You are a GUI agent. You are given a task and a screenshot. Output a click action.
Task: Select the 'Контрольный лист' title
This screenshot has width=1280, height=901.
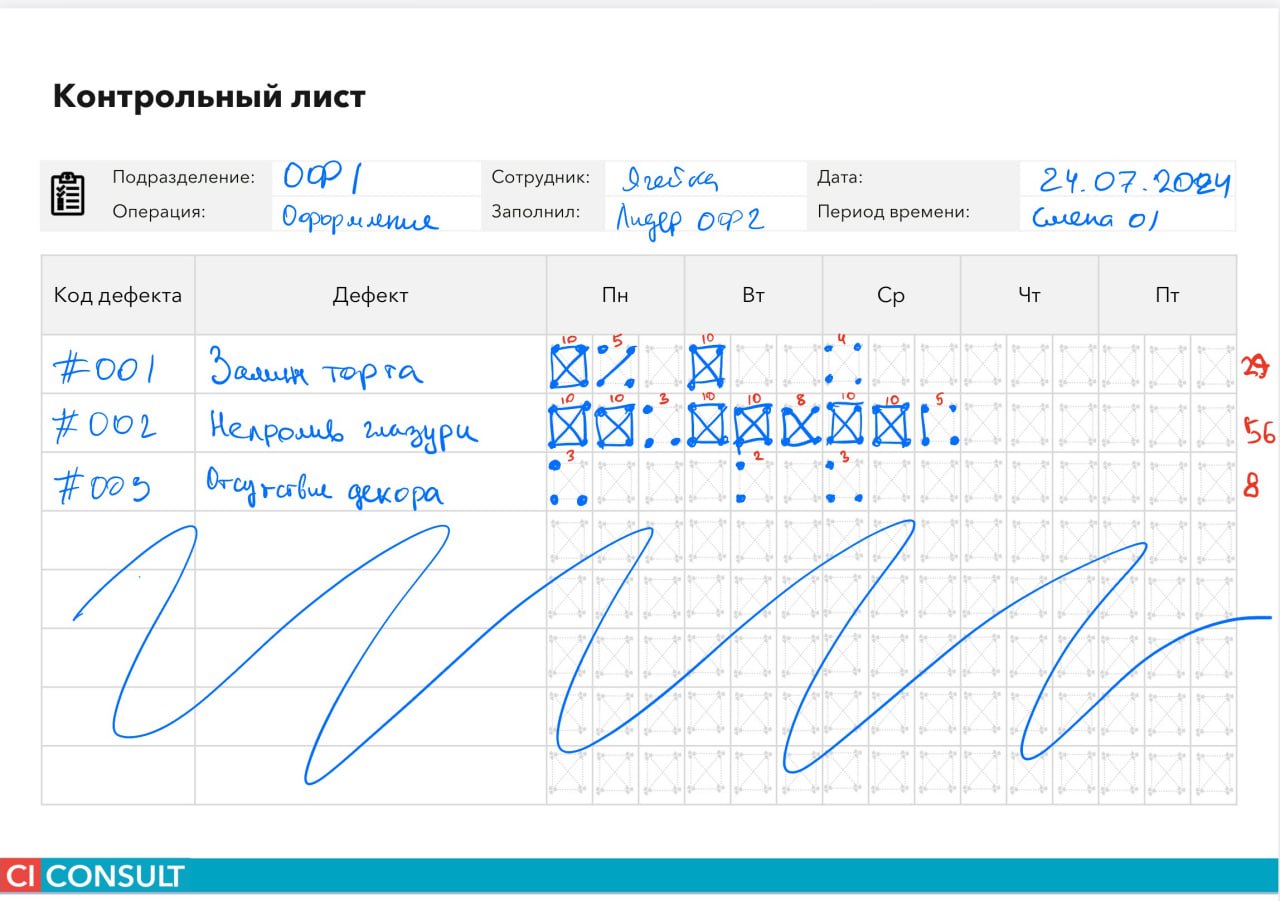tap(209, 97)
